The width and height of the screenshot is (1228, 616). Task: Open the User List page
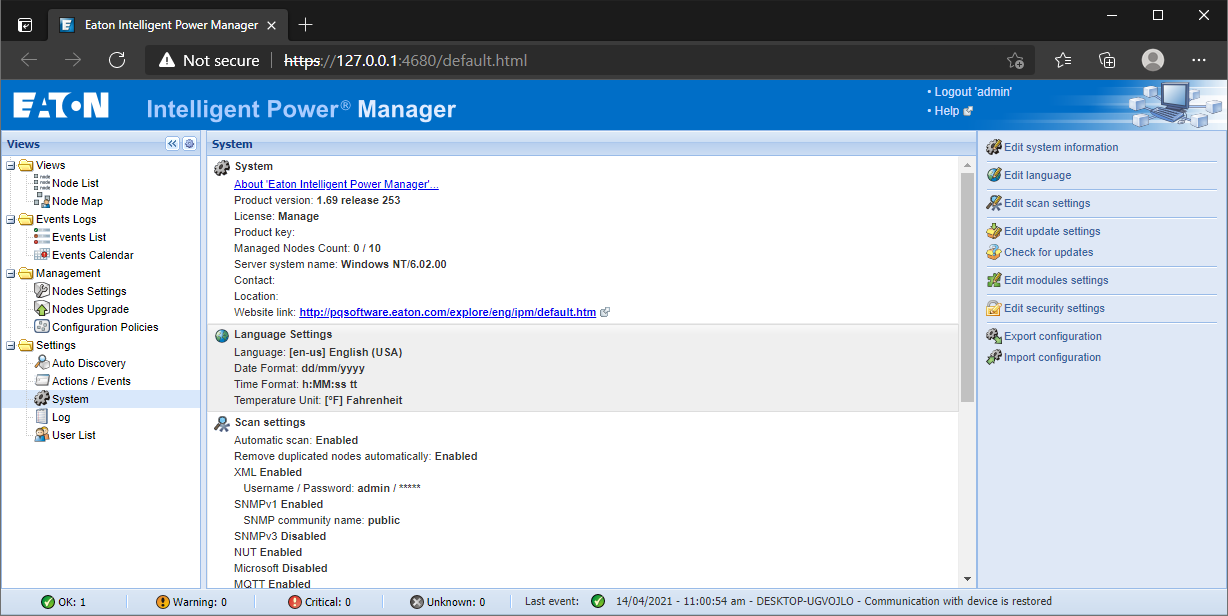tap(74, 435)
